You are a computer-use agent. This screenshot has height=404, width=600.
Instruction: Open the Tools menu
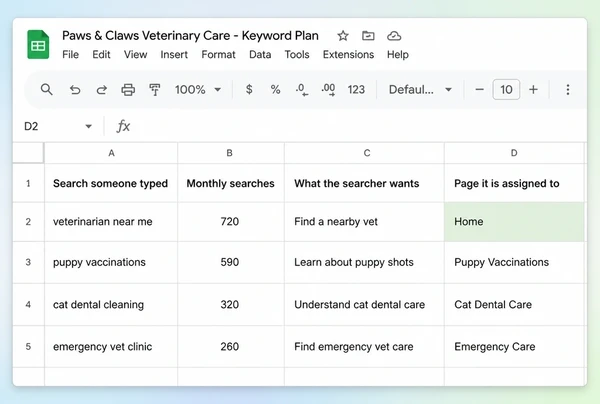click(297, 55)
